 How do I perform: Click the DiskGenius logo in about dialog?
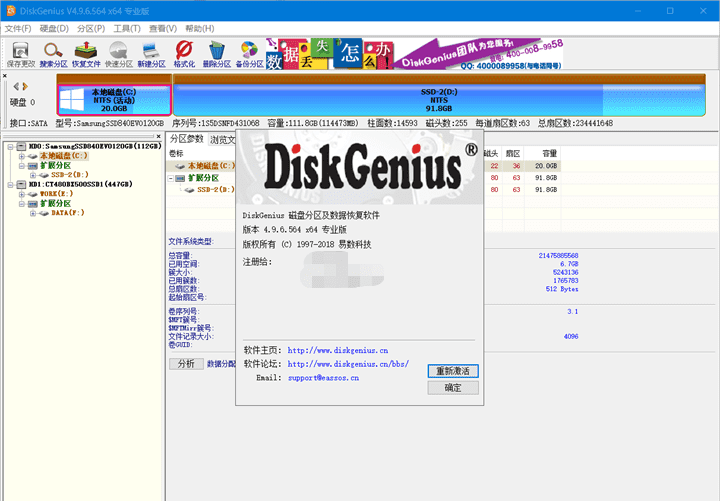(371, 167)
